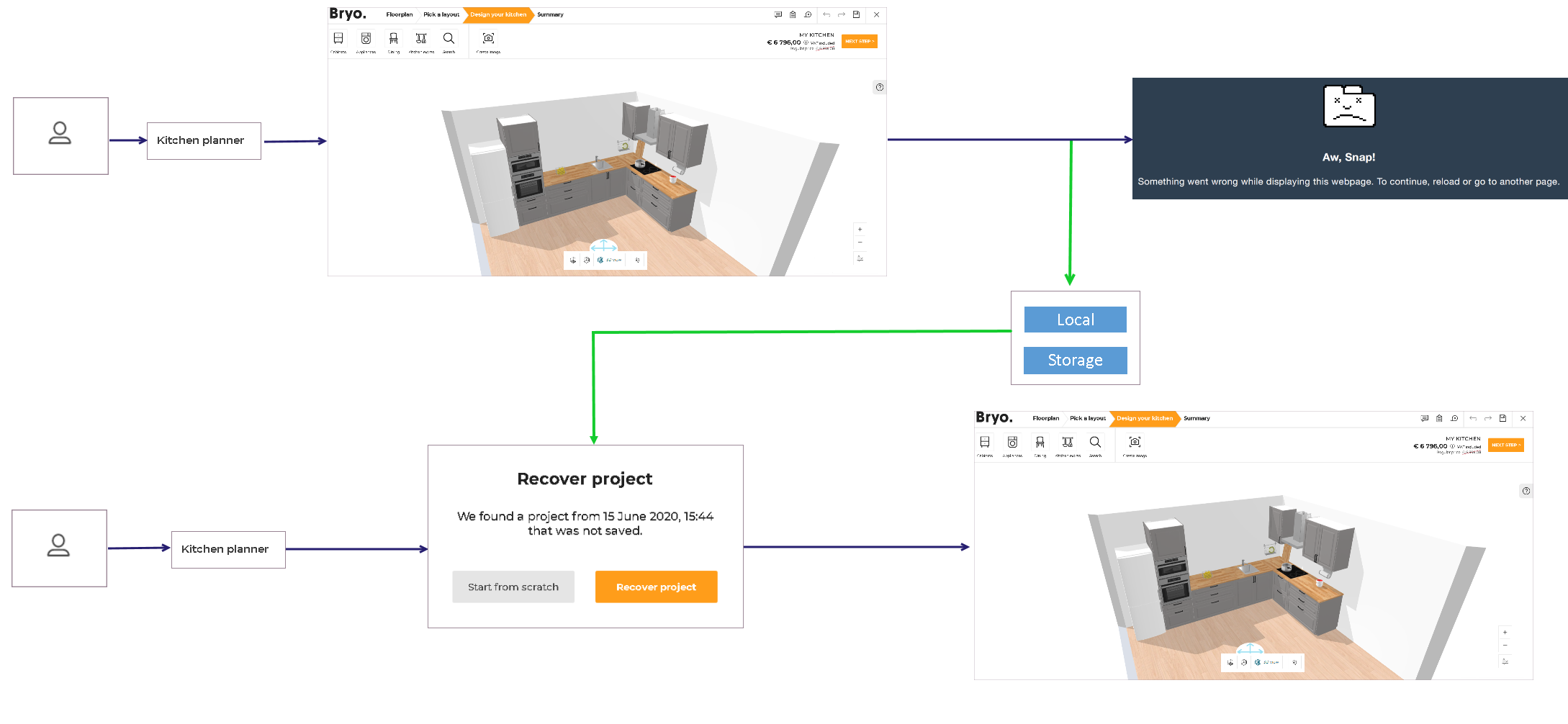Save the kitchen project
The width and height of the screenshot is (1568, 724).
[x=857, y=14]
